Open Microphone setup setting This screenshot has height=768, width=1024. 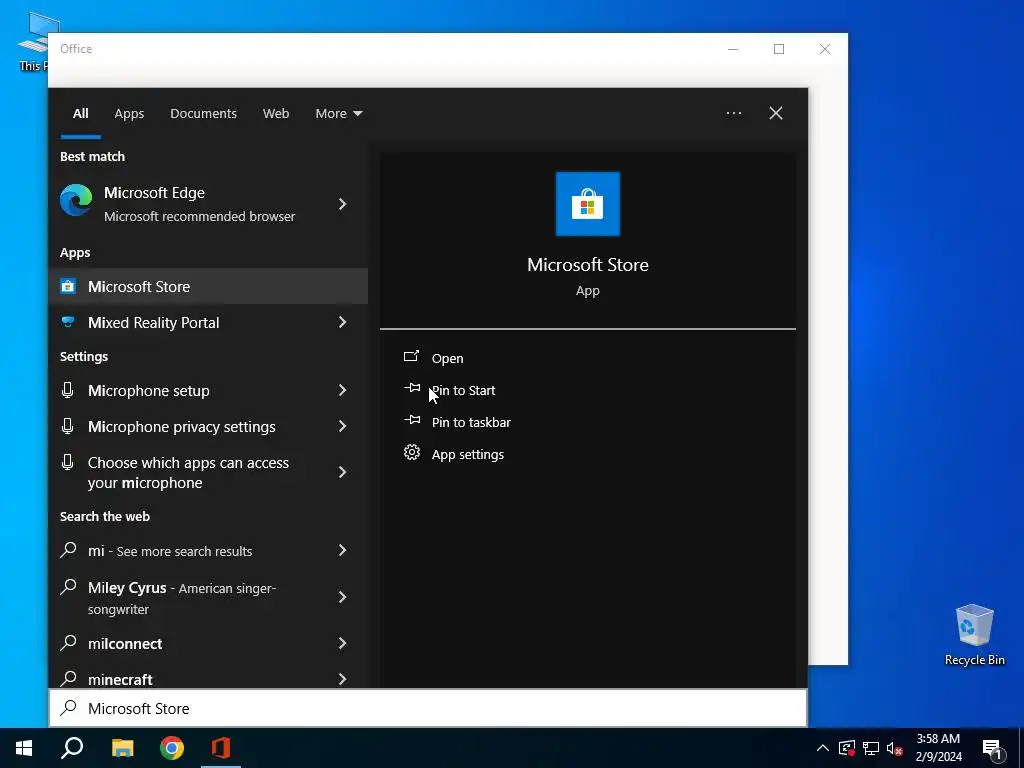[208, 390]
